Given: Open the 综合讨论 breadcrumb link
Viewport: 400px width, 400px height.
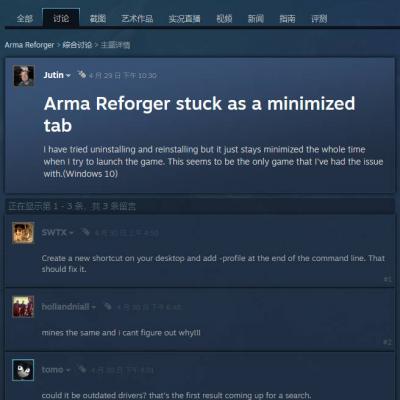Looking at the screenshot, I should [x=77, y=45].
